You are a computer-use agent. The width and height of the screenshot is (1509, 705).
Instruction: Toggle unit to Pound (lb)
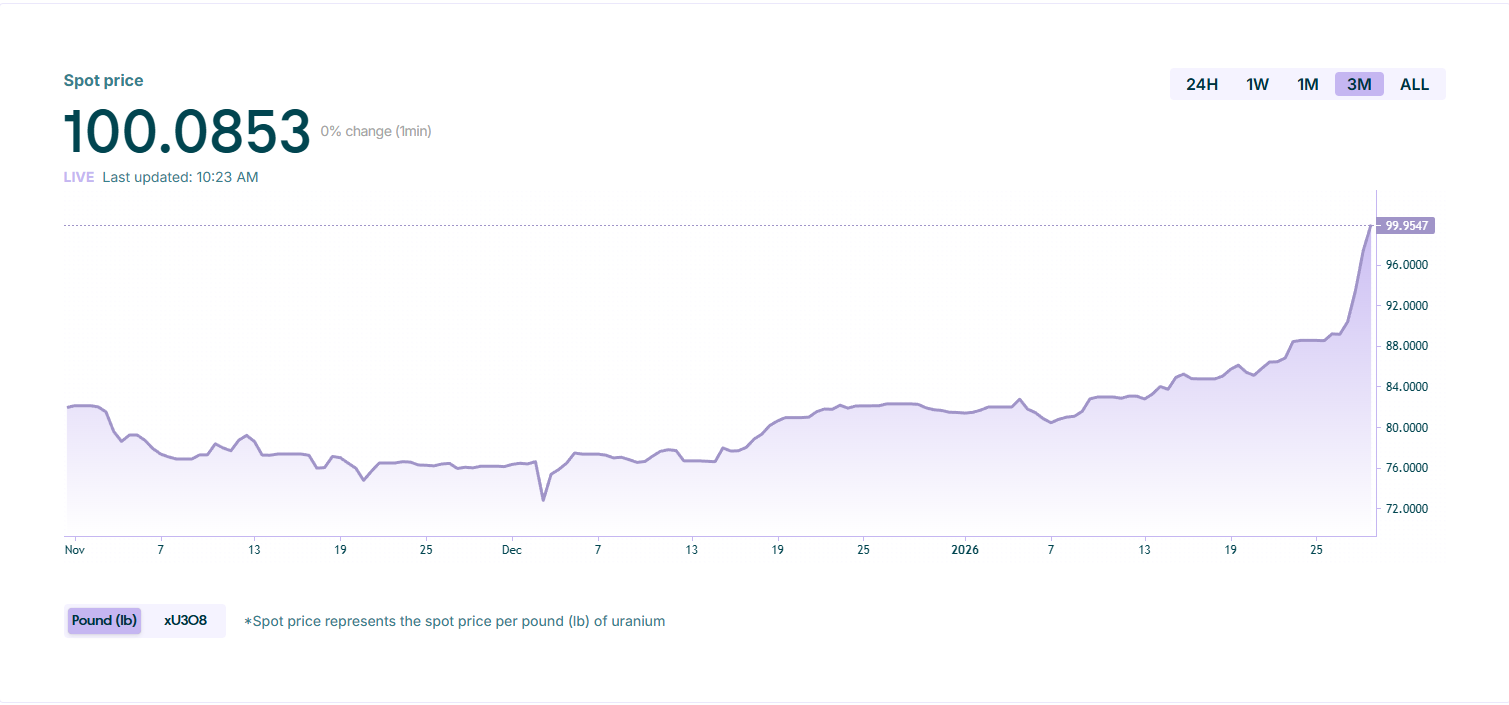104,621
